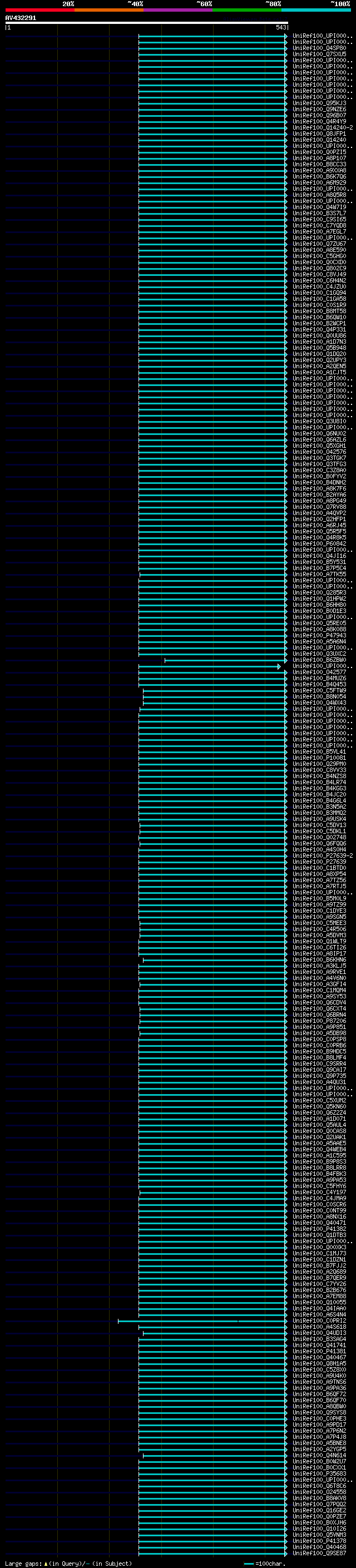Select hit label UniRef100_B4KGG3
356x1568 pixels.
(319, 788)
